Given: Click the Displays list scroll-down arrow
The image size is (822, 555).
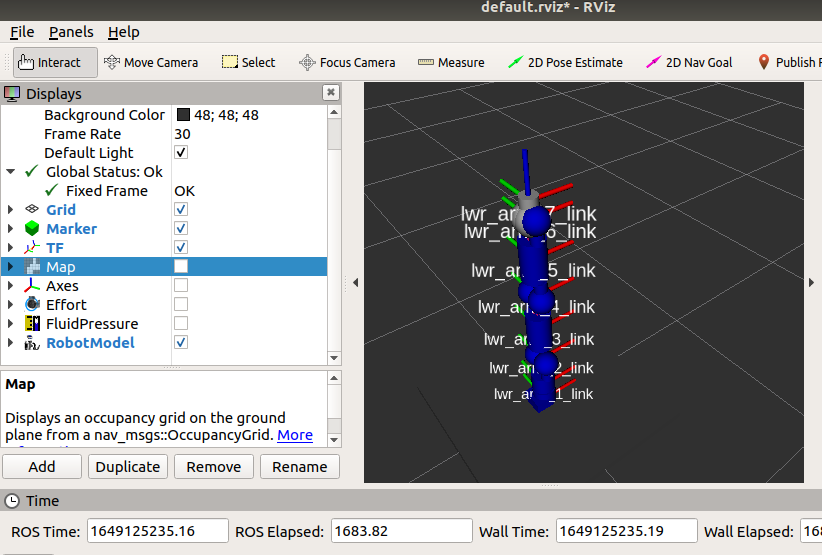Looking at the screenshot, I should point(334,358).
